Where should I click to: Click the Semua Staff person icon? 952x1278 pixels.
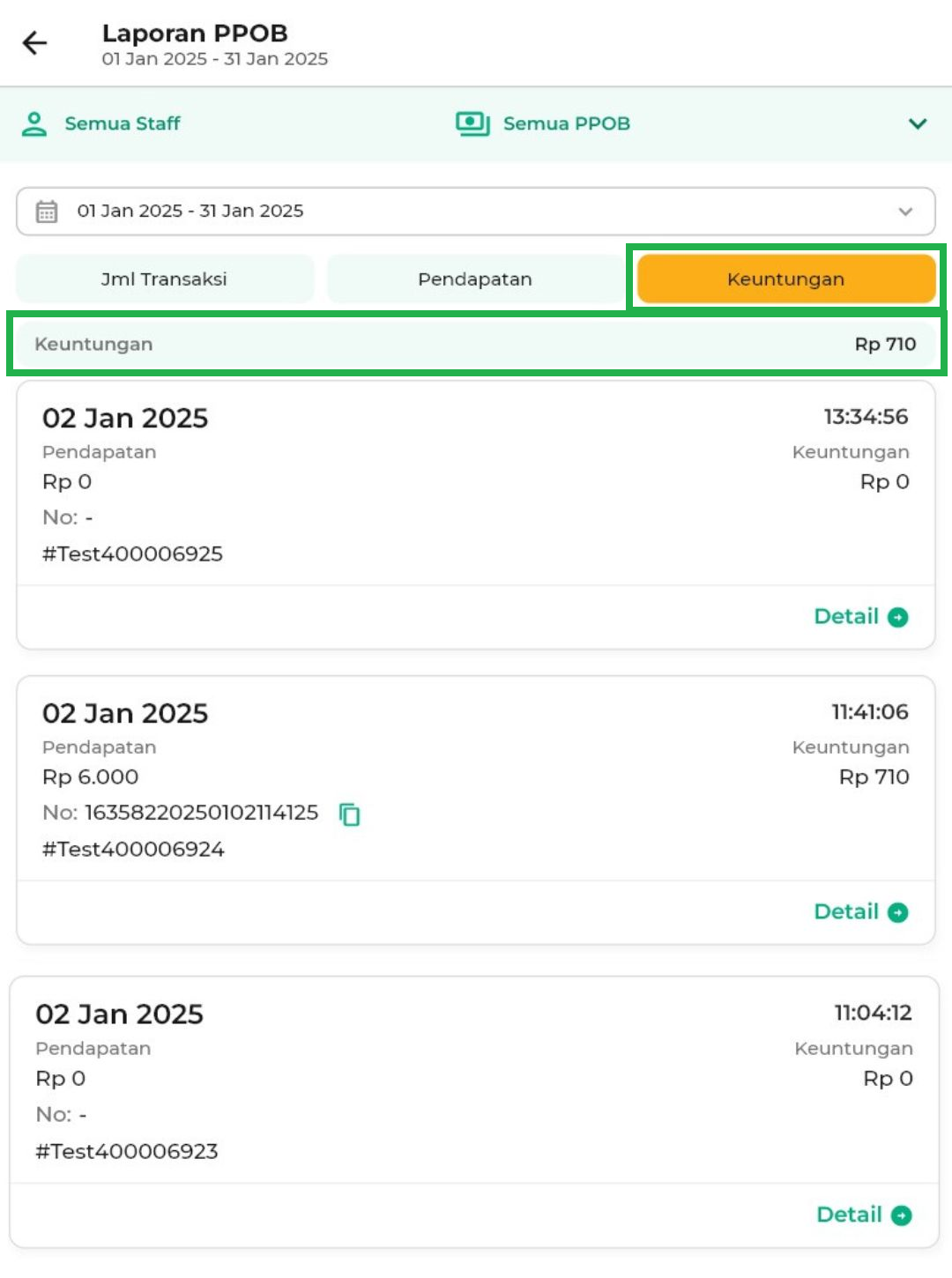coord(34,124)
